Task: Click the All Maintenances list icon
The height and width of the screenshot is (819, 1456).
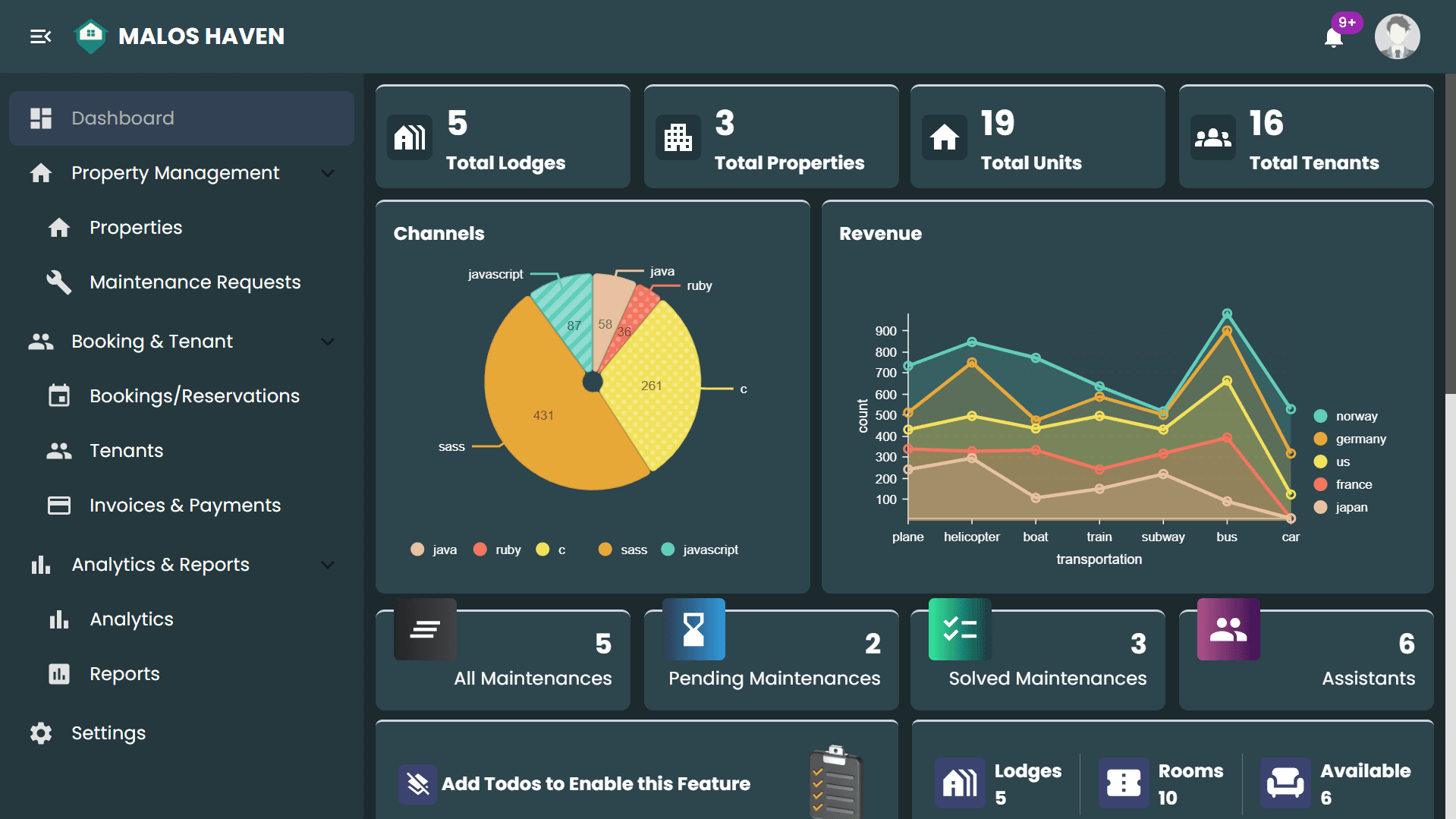Action: [x=425, y=629]
